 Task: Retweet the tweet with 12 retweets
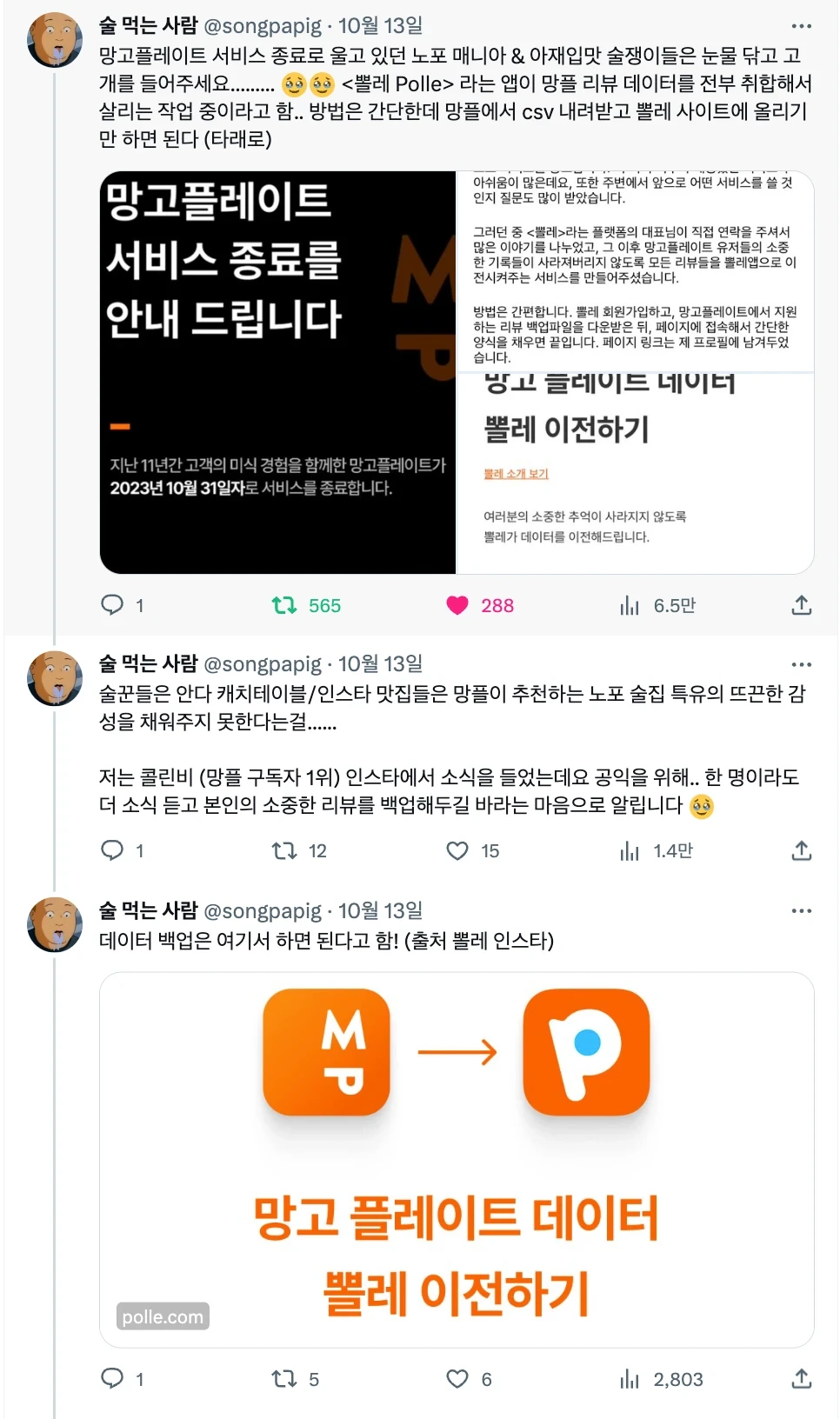click(x=284, y=850)
